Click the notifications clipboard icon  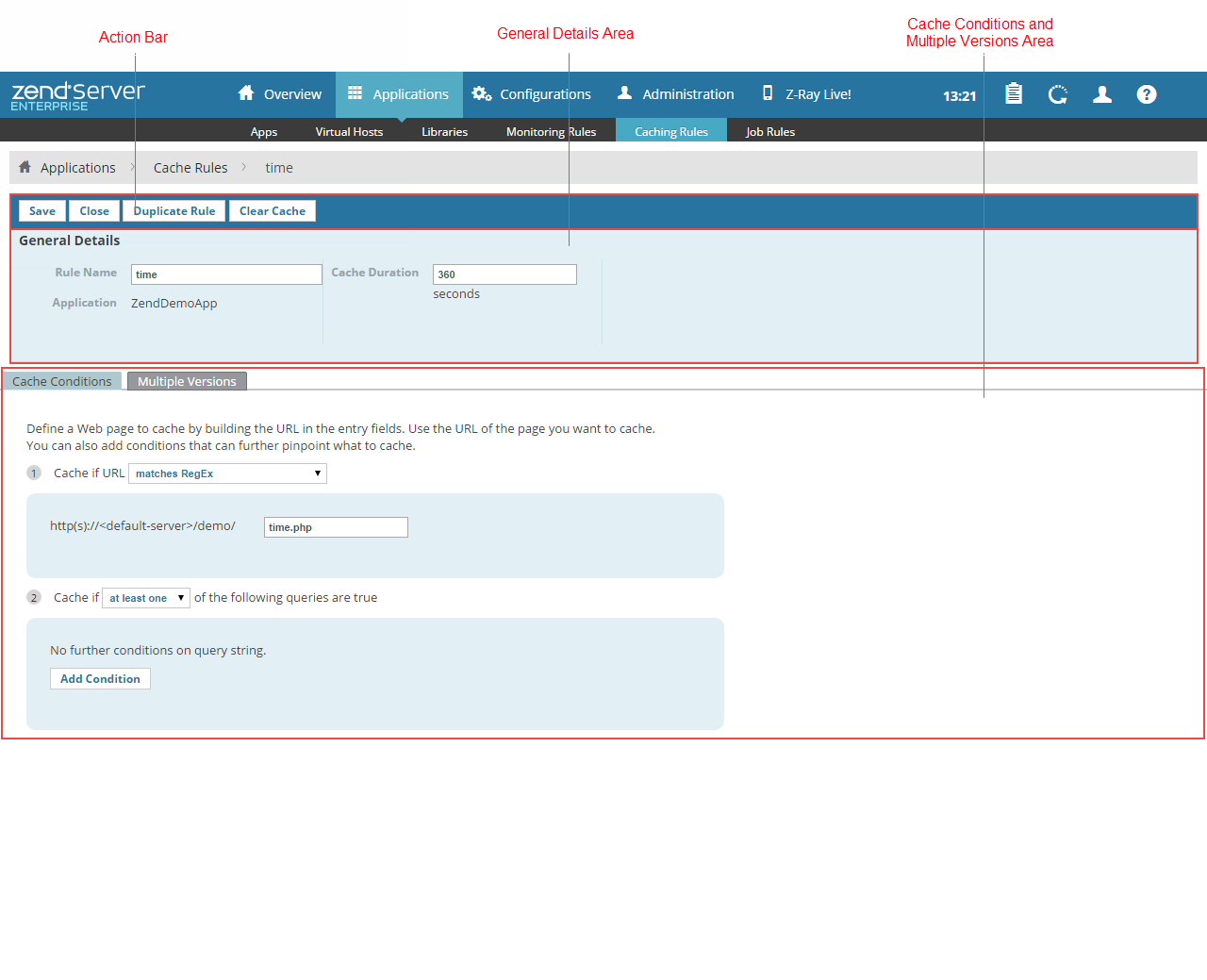pos(1014,94)
